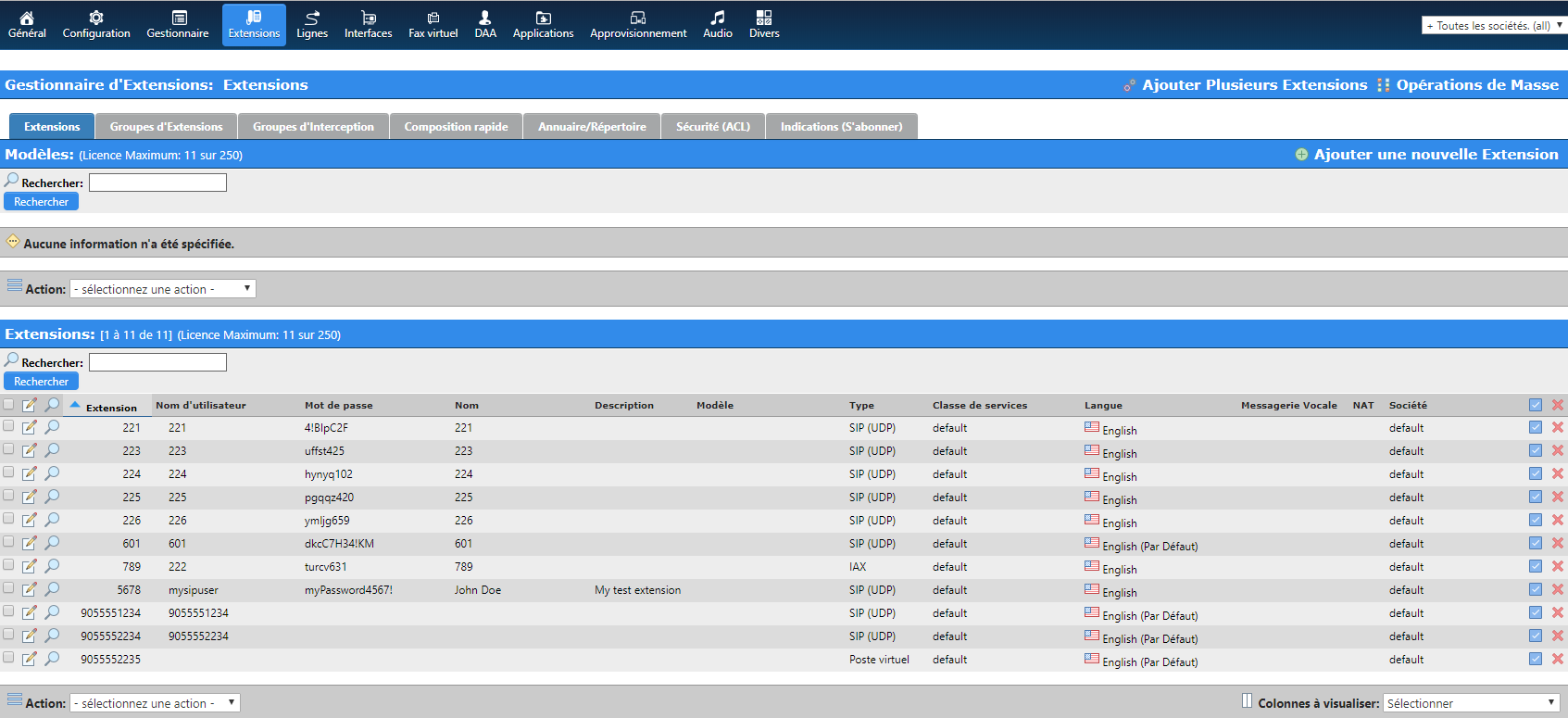Image resolution: width=1568 pixels, height=718 pixels.
Task: Click the Mot de passe column header
Action: click(x=339, y=406)
